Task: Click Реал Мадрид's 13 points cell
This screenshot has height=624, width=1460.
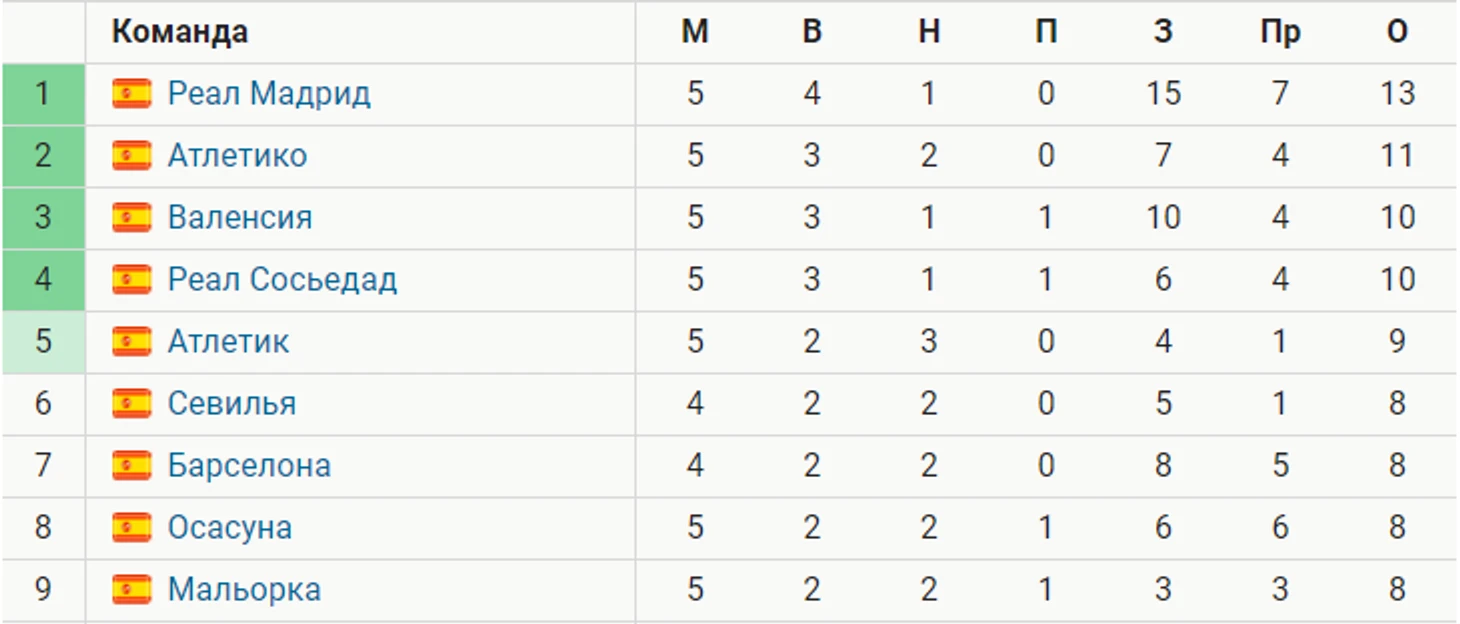Action: click(1397, 94)
